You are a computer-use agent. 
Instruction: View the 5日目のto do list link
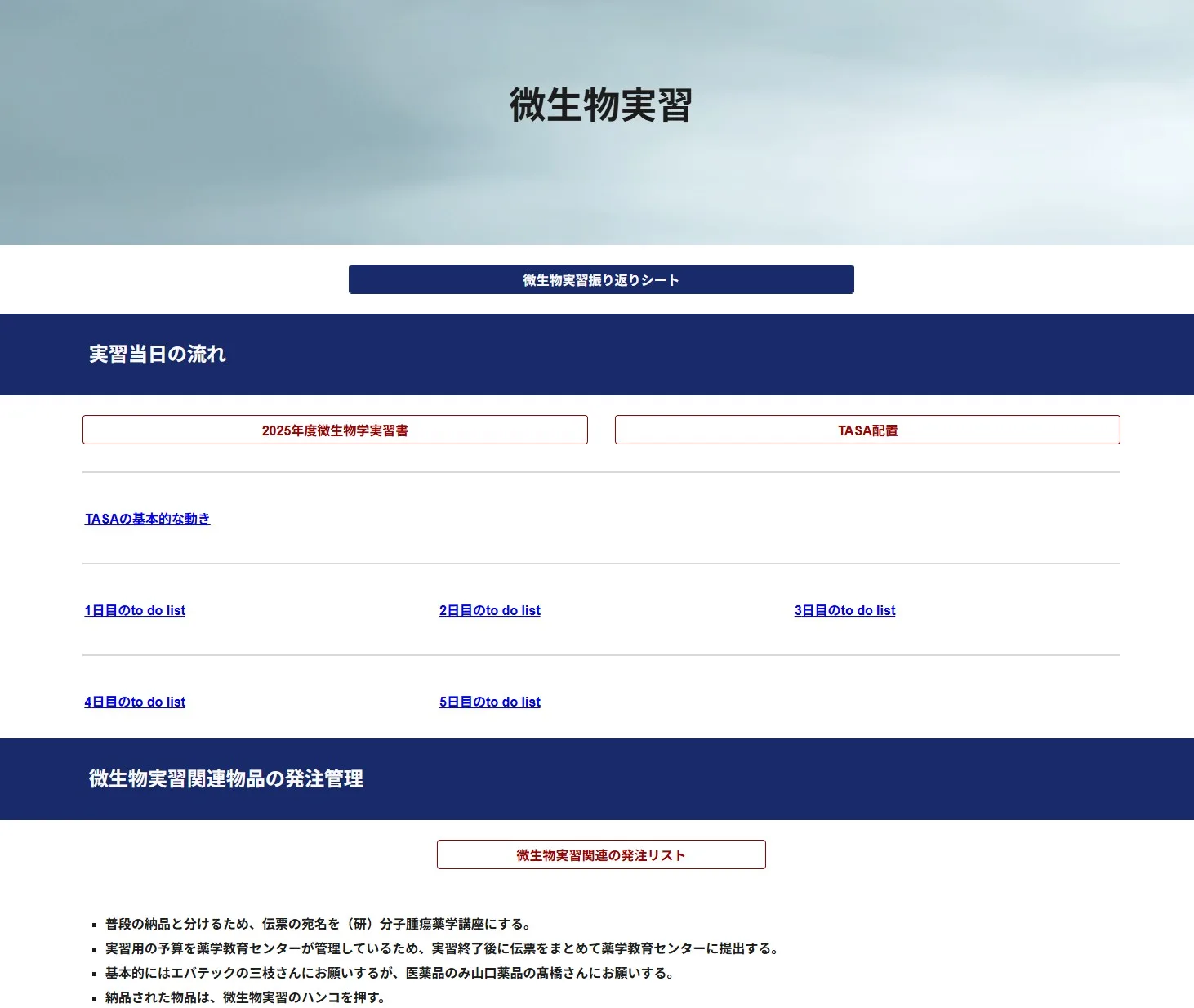coord(490,702)
